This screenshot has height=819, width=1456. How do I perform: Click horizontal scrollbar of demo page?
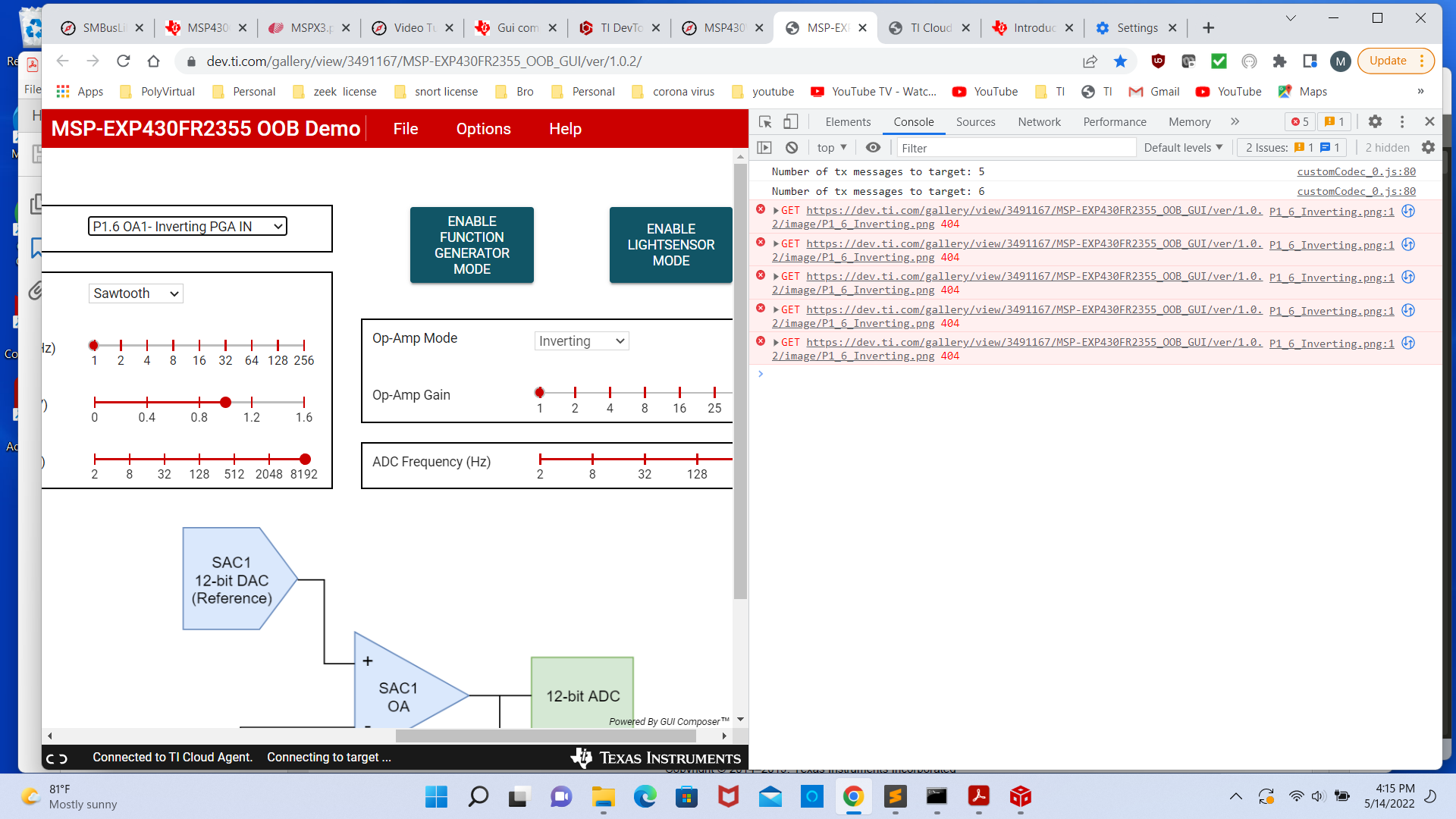tap(546, 736)
